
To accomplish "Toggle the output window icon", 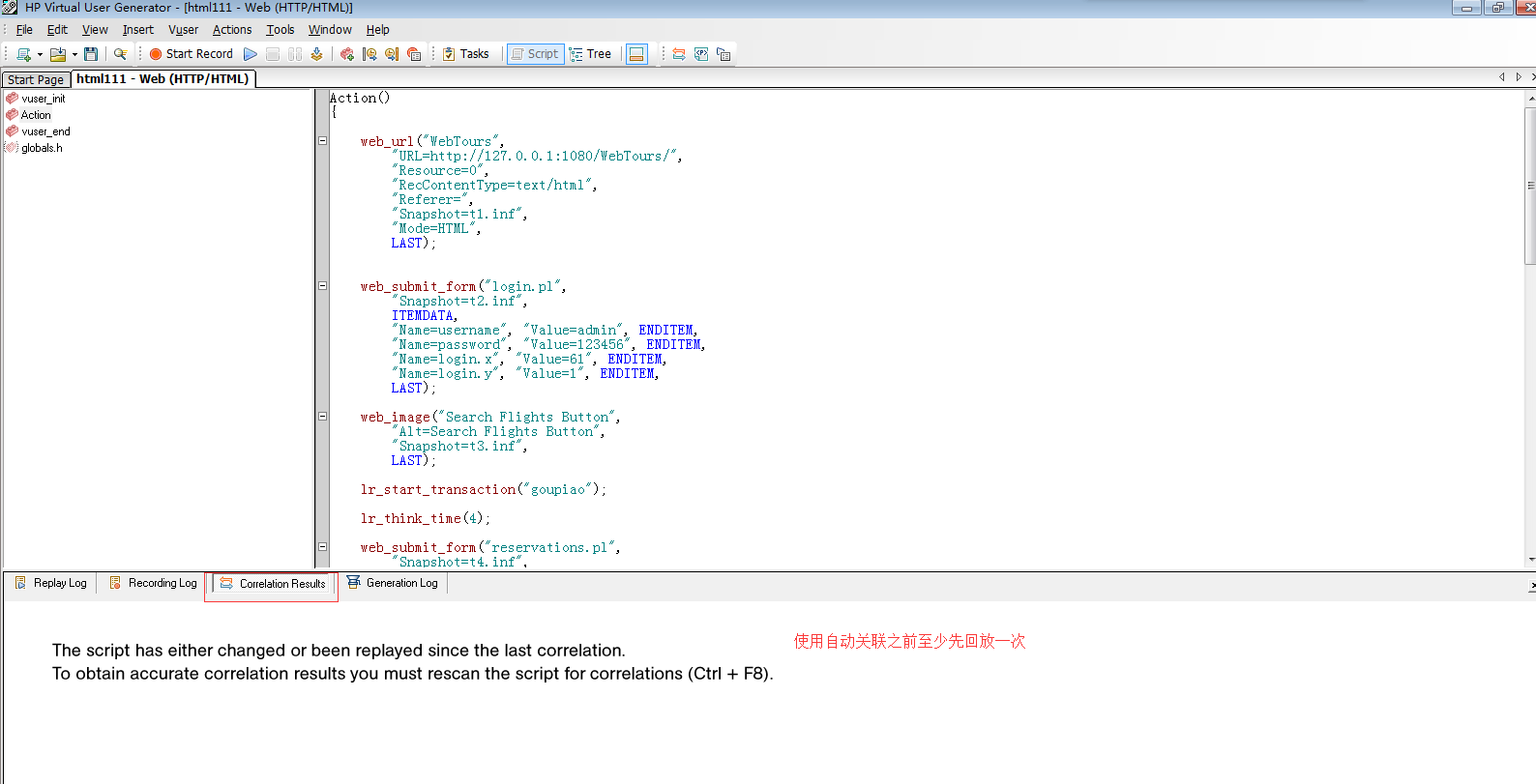I will [636, 54].
